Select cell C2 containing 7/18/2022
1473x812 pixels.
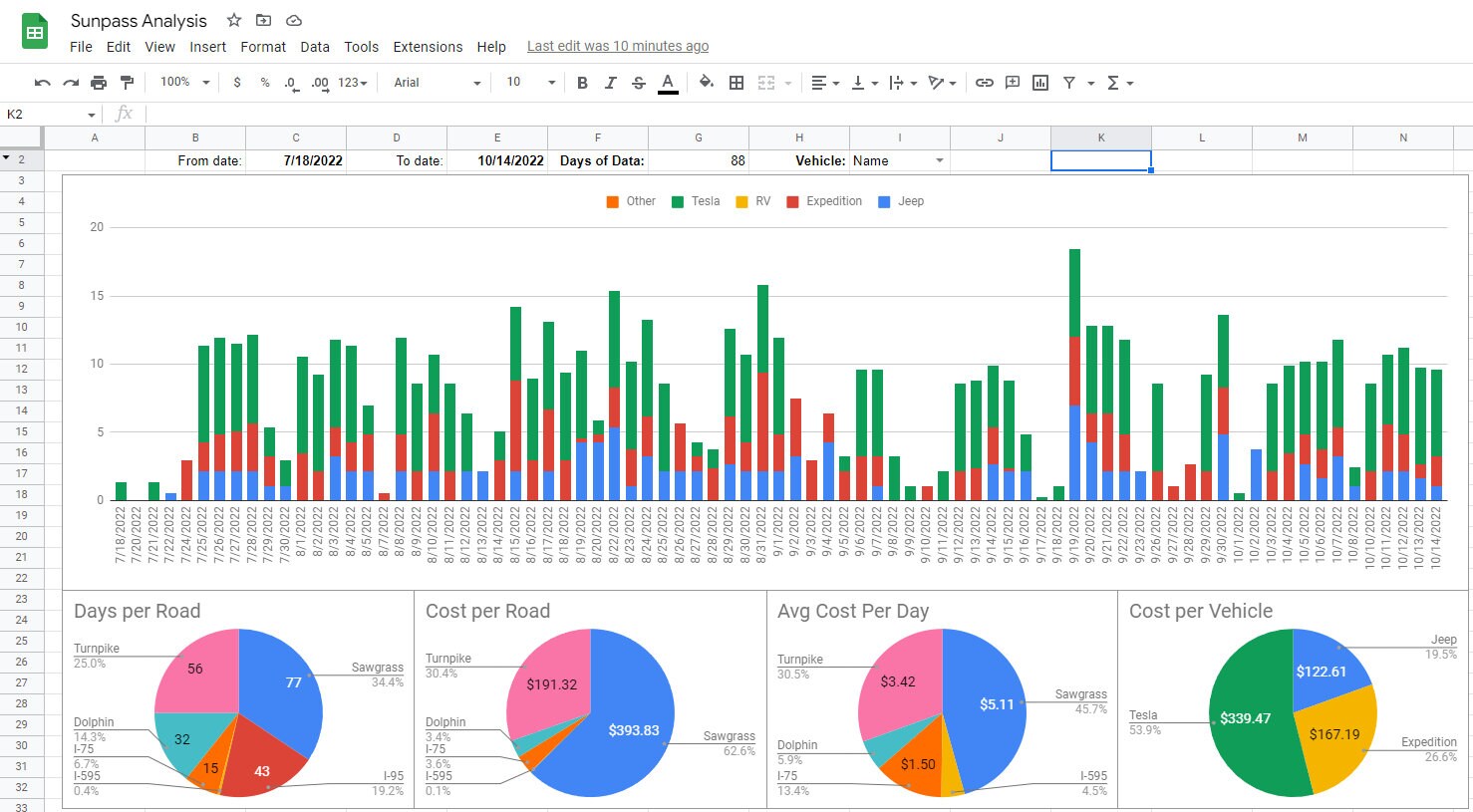click(296, 160)
